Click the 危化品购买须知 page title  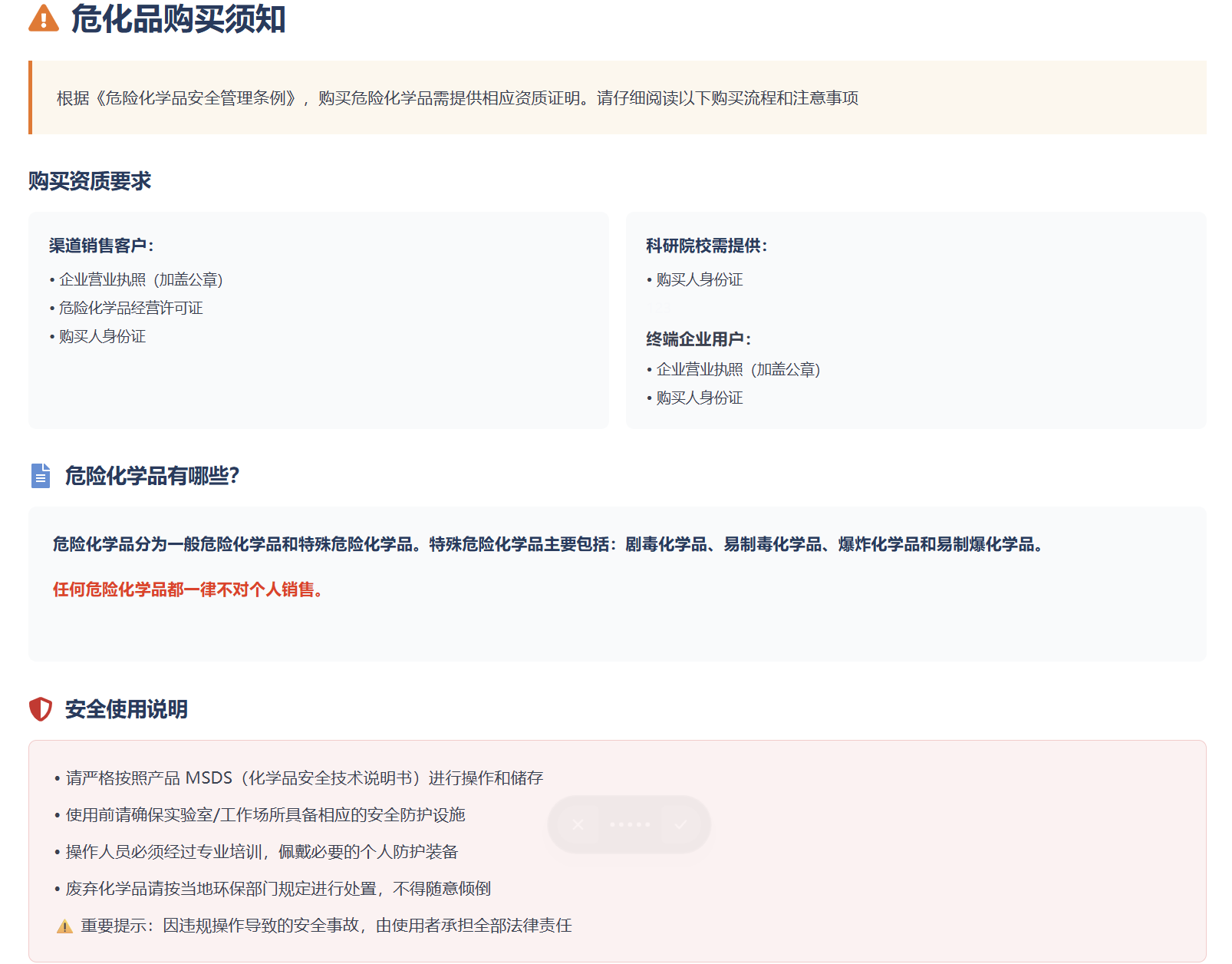point(179,18)
